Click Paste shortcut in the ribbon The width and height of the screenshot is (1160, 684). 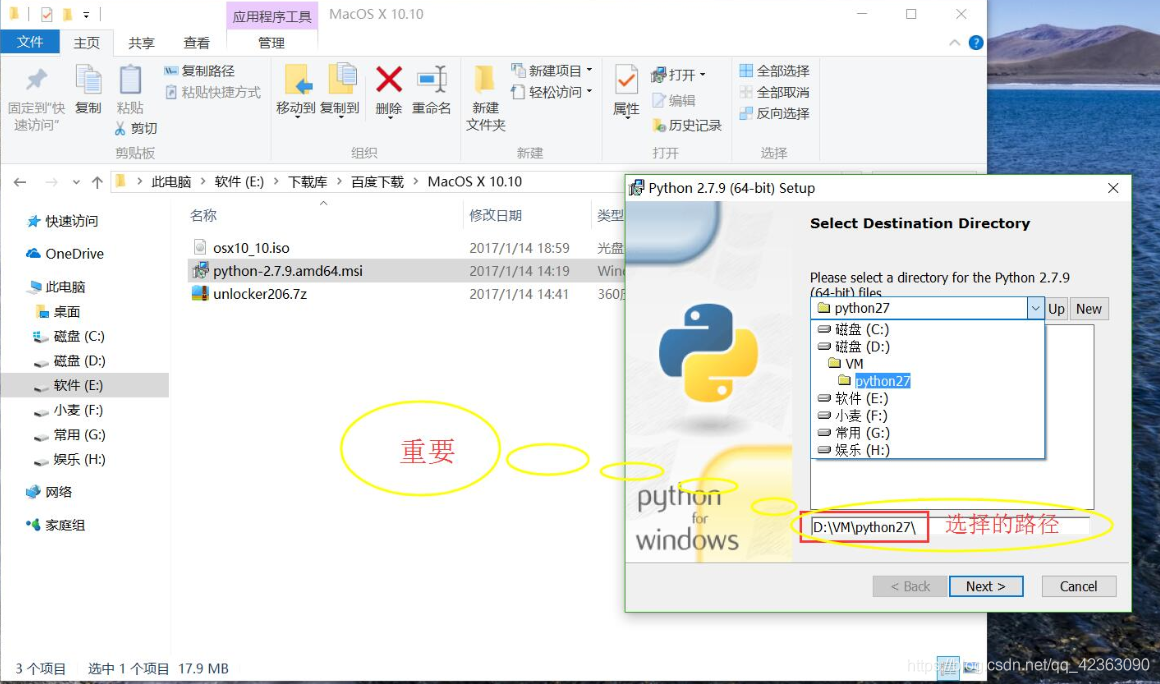coord(212,92)
